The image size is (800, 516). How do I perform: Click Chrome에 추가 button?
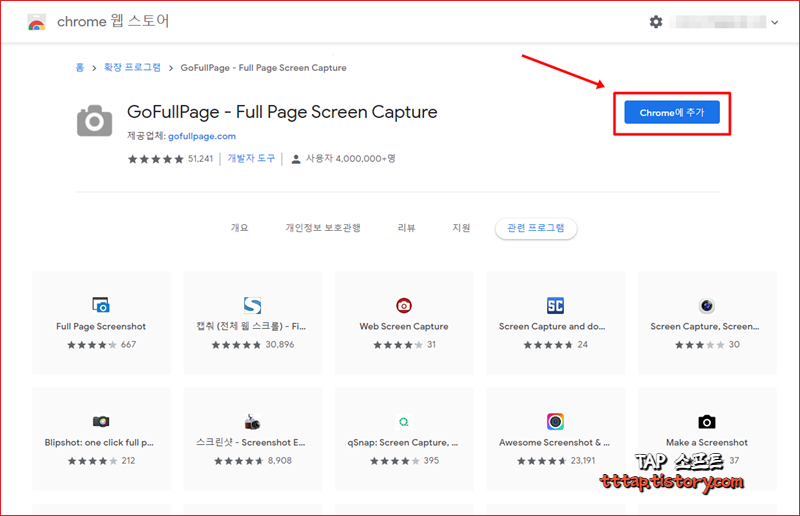[672, 112]
